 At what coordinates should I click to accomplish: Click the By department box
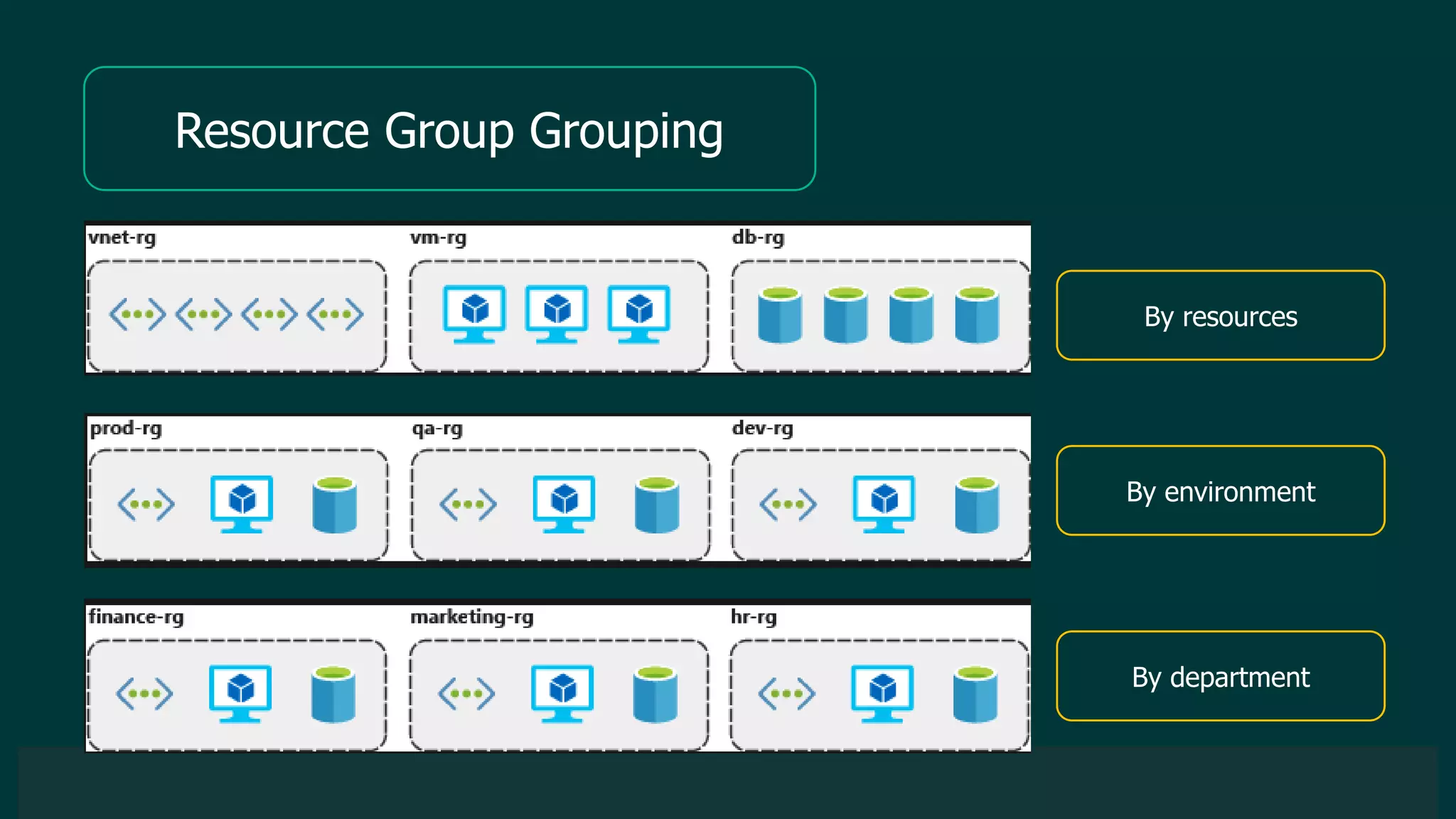(1220, 677)
